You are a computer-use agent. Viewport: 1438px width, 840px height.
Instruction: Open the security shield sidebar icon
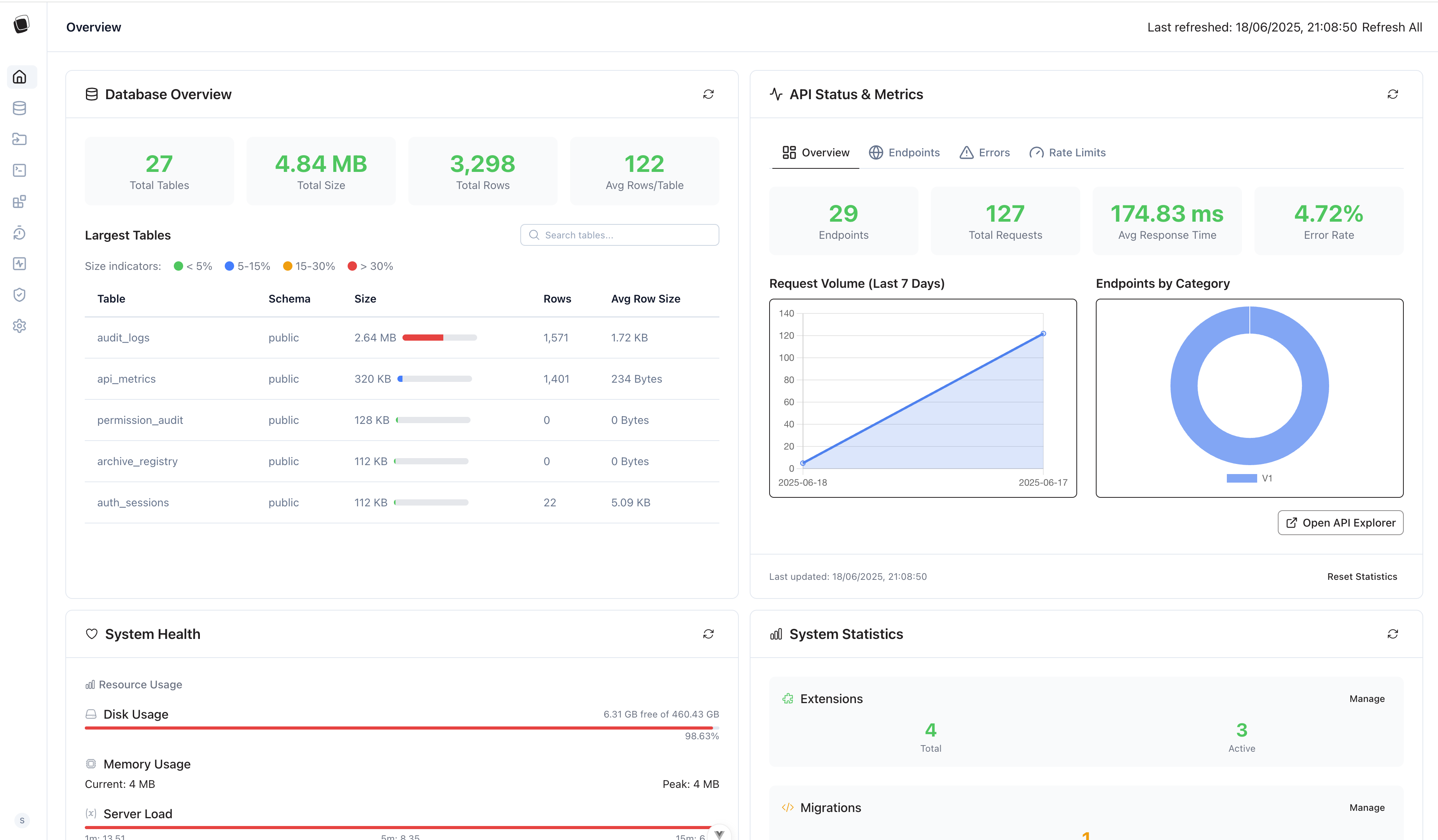(19, 294)
